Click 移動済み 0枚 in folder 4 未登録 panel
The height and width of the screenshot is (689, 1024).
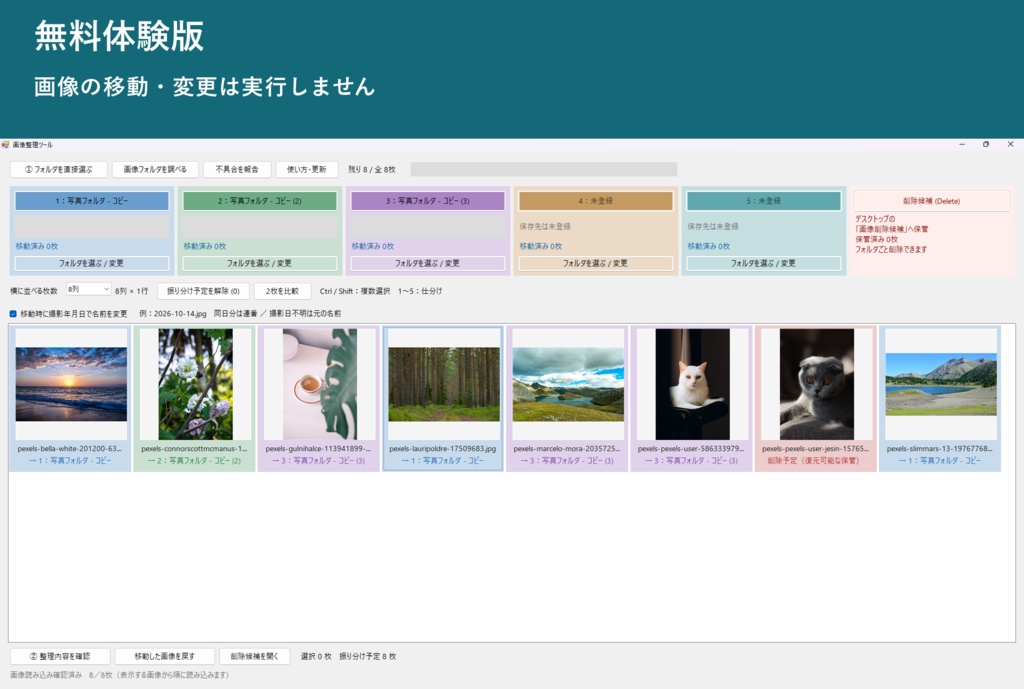(541, 246)
